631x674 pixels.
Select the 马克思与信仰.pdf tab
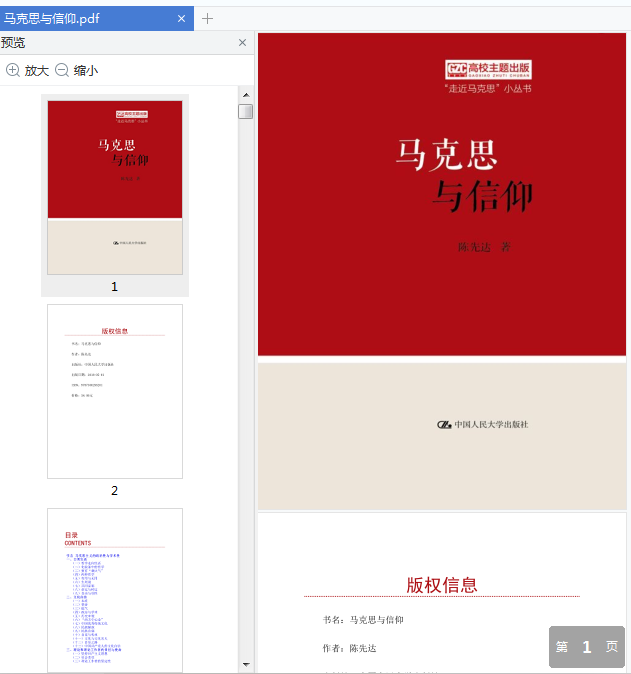(97, 18)
